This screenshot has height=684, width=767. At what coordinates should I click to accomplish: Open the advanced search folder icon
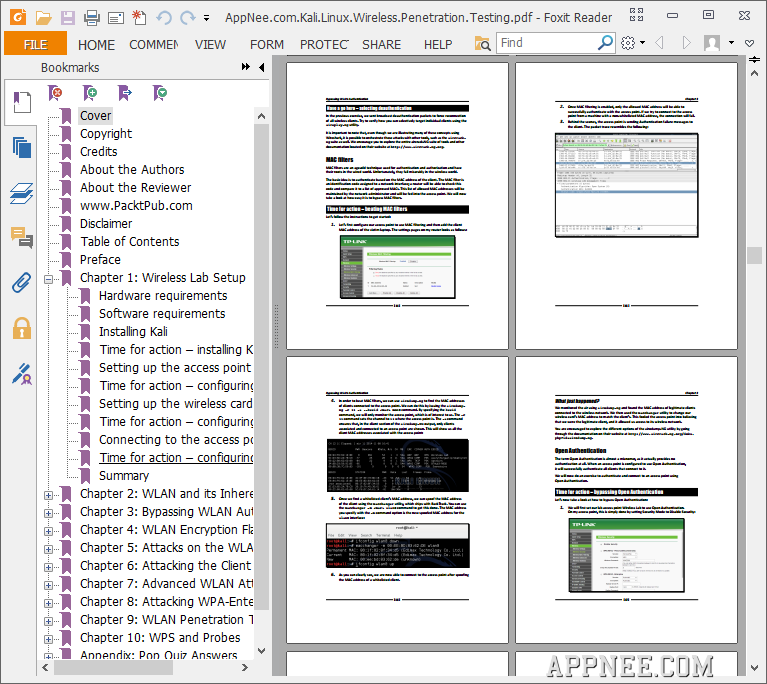coord(482,44)
